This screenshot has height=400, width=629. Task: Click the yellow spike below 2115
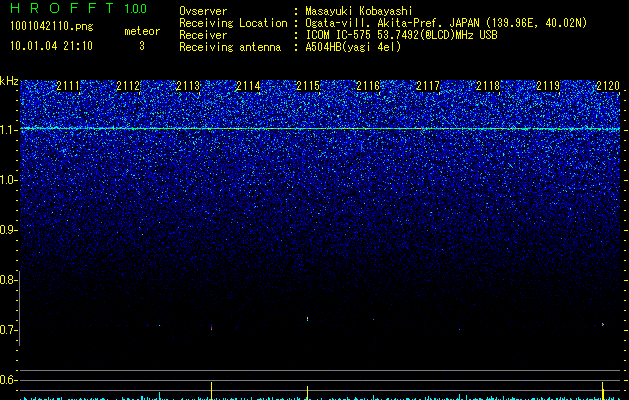[307, 393]
